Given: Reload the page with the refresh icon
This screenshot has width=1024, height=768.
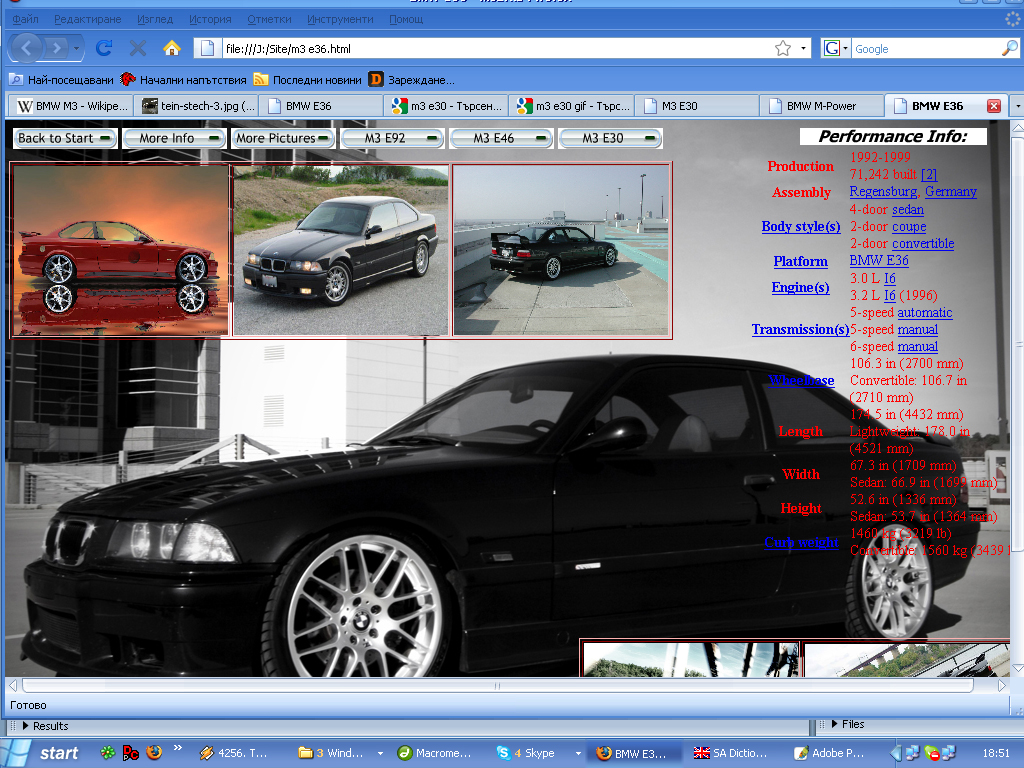Looking at the screenshot, I should (104, 48).
